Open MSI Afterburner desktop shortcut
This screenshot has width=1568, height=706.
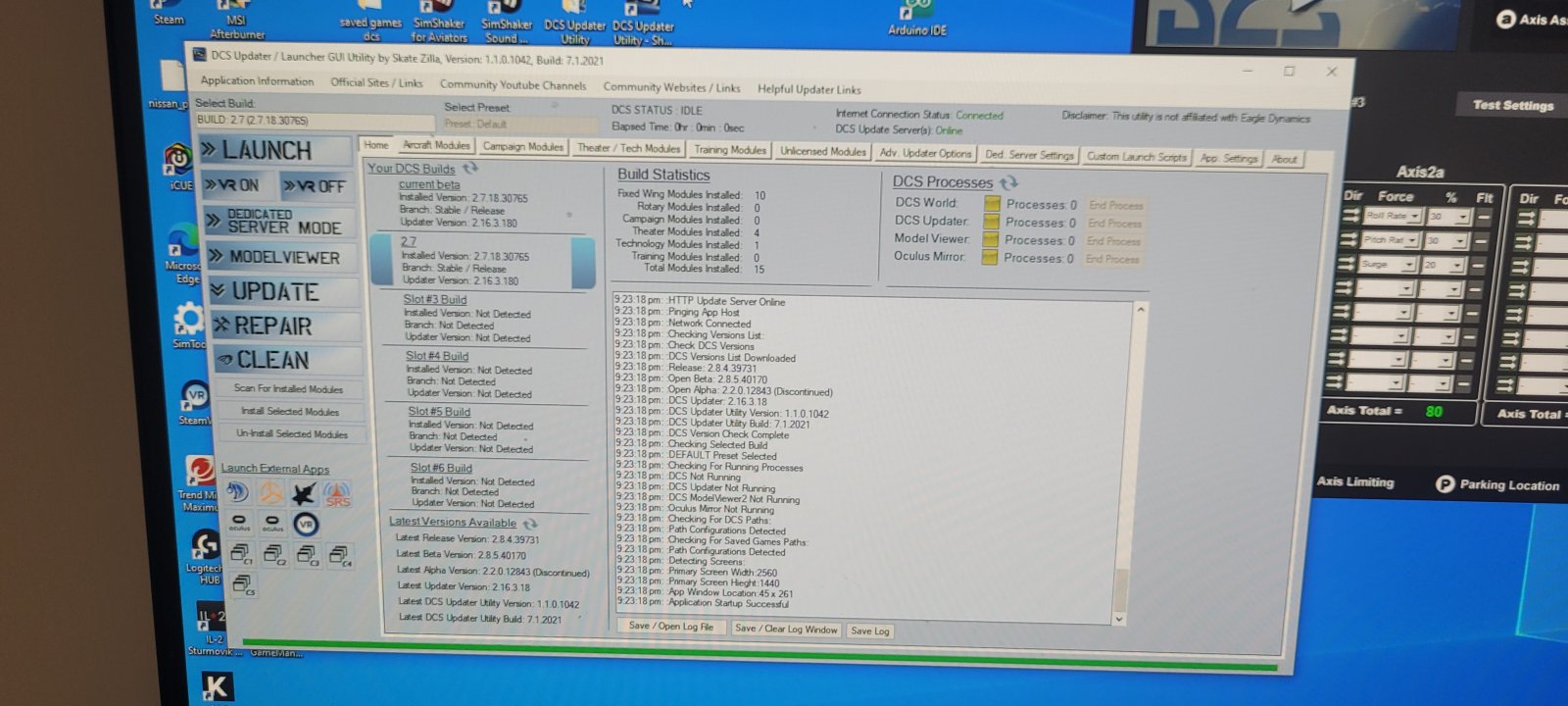tap(236, 20)
